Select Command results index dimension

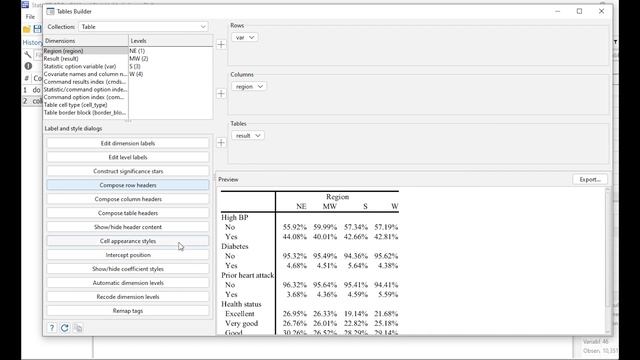coord(85,82)
